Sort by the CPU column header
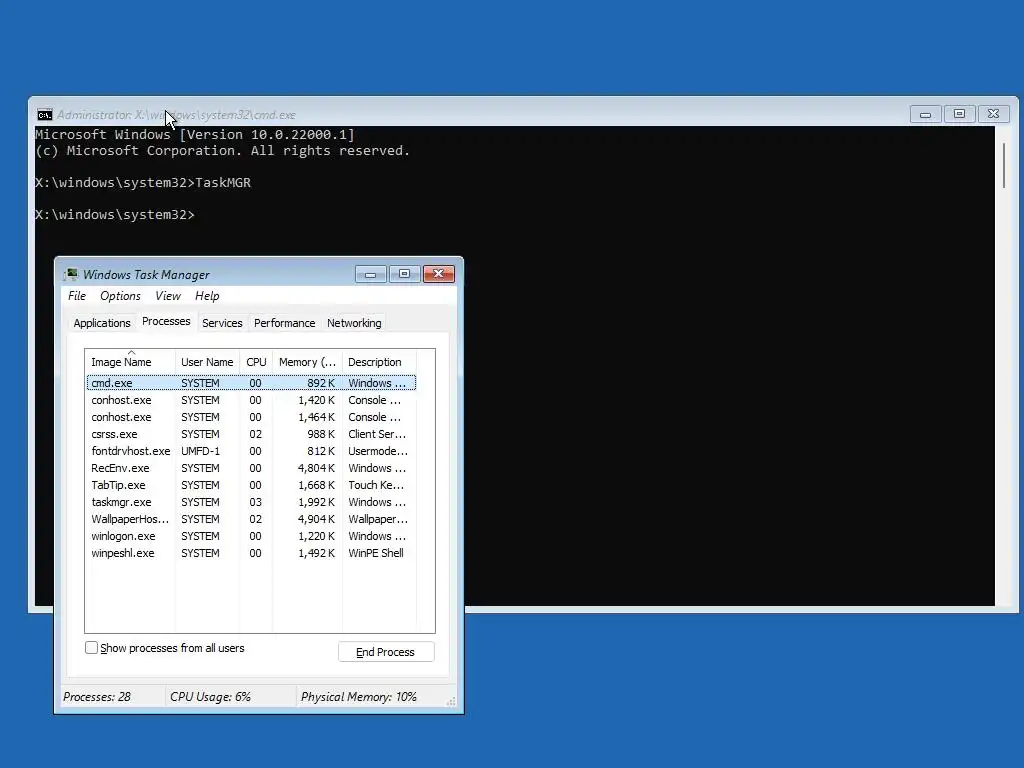This screenshot has height=768, width=1024. pos(256,362)
